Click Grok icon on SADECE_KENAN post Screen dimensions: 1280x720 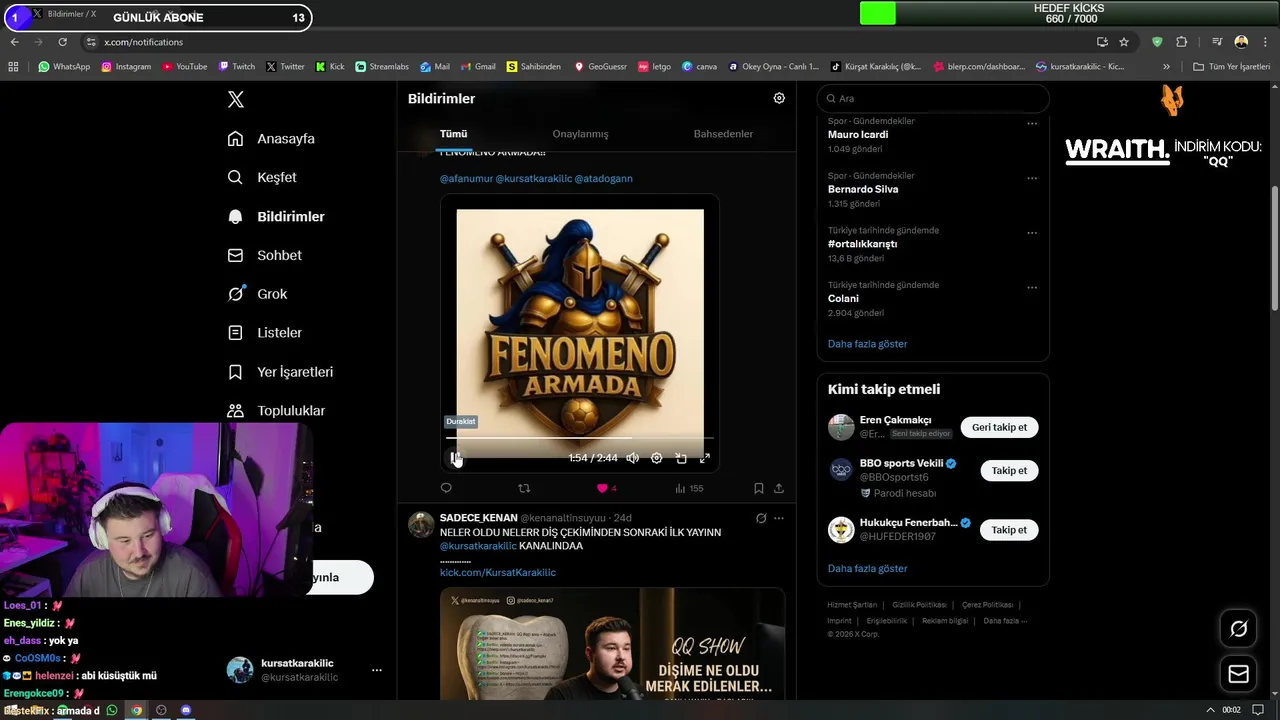click(x=761, y=518)
